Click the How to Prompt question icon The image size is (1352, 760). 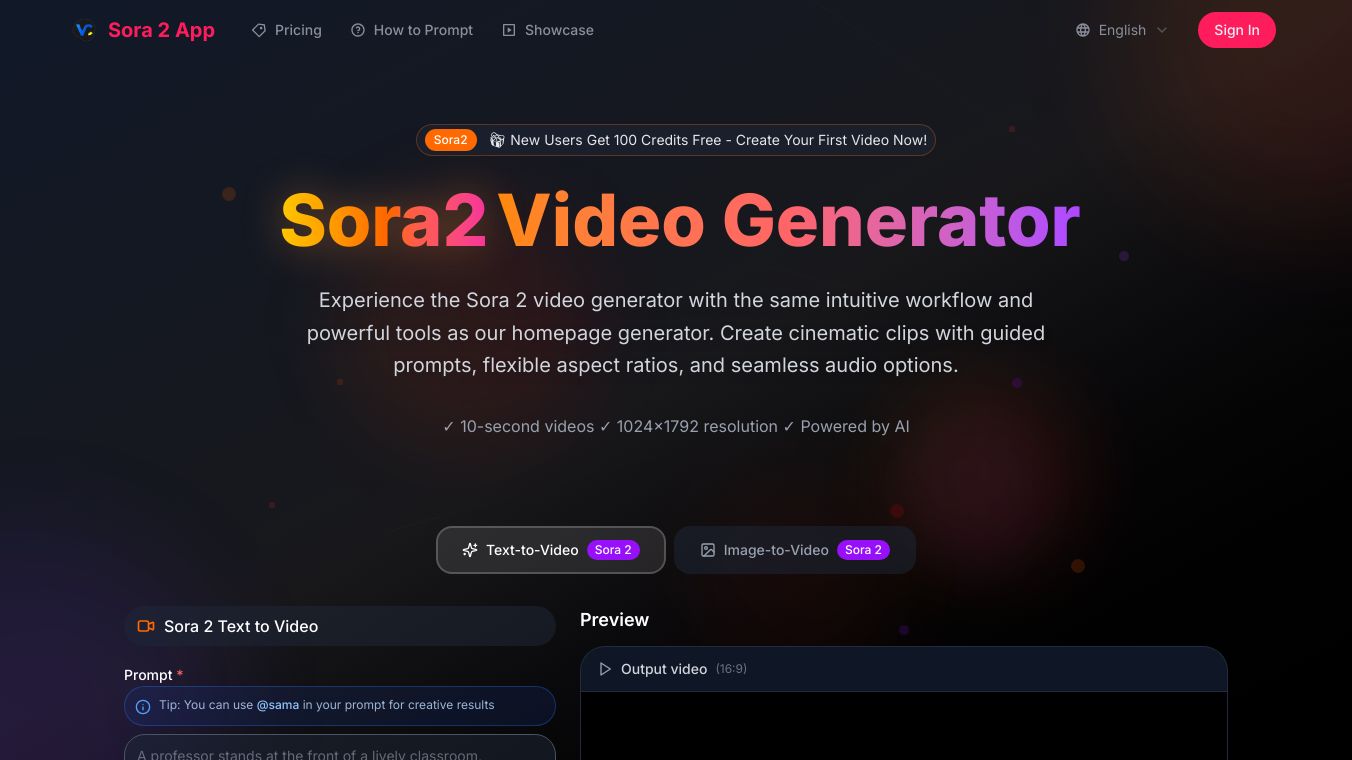358,30
